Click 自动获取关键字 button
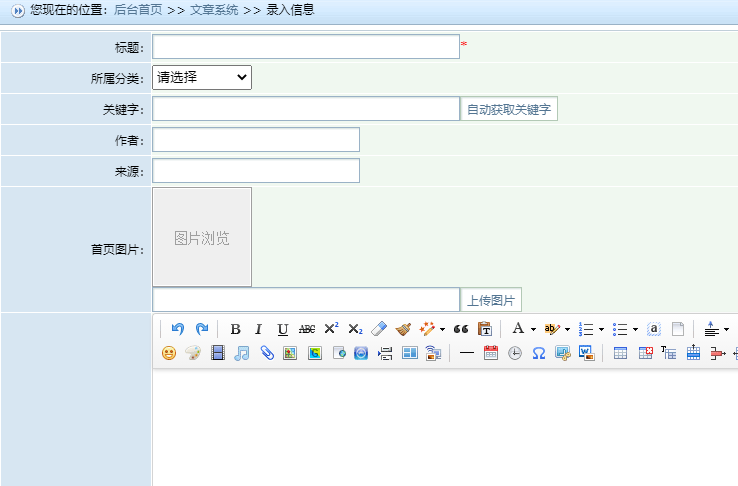 509,109
